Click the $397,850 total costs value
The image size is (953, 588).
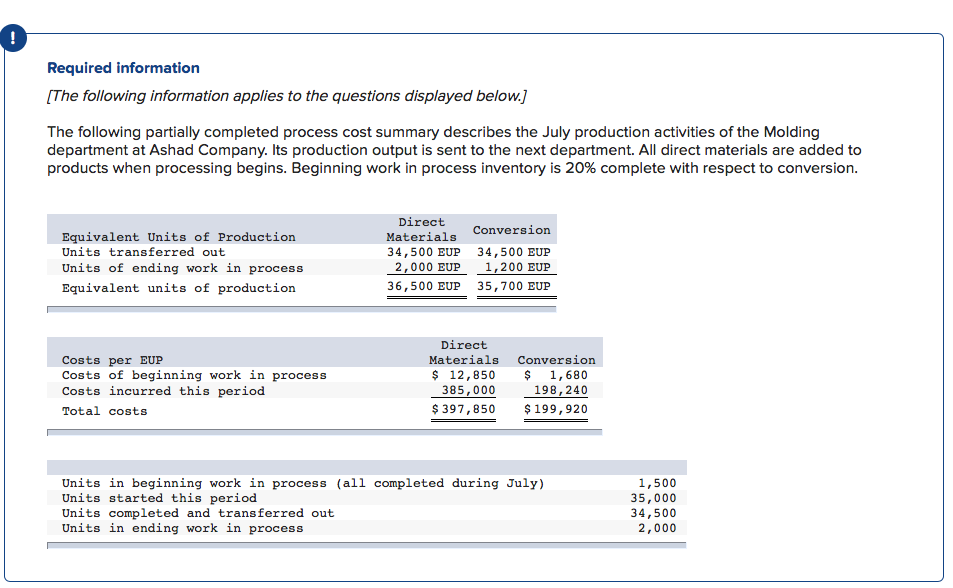point(466,409)
